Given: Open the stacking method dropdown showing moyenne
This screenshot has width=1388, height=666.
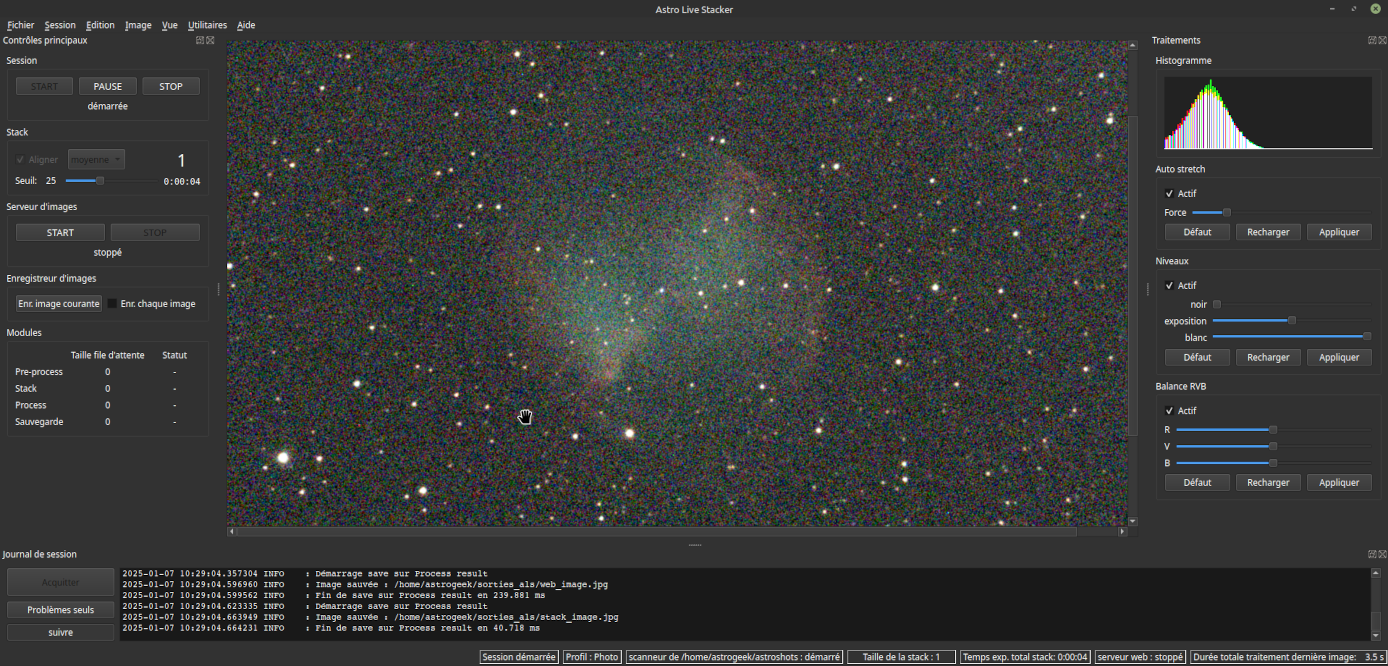Looking at the screenshot, I should (96, 159).
